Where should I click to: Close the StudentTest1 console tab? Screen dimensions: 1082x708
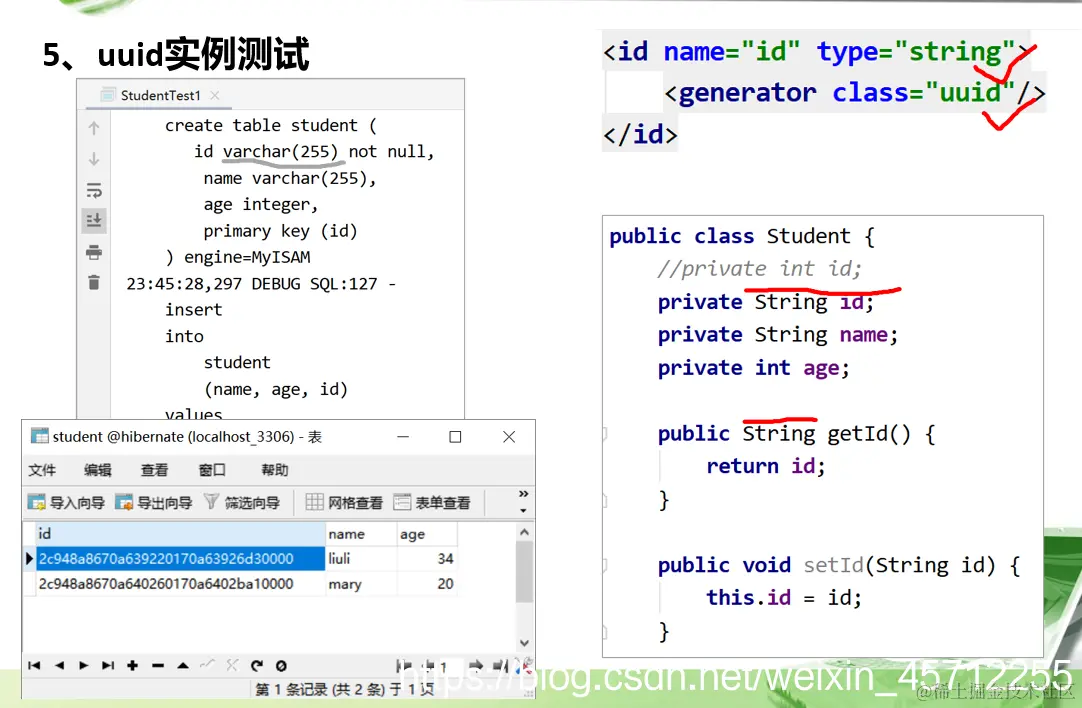click(215, 95)
